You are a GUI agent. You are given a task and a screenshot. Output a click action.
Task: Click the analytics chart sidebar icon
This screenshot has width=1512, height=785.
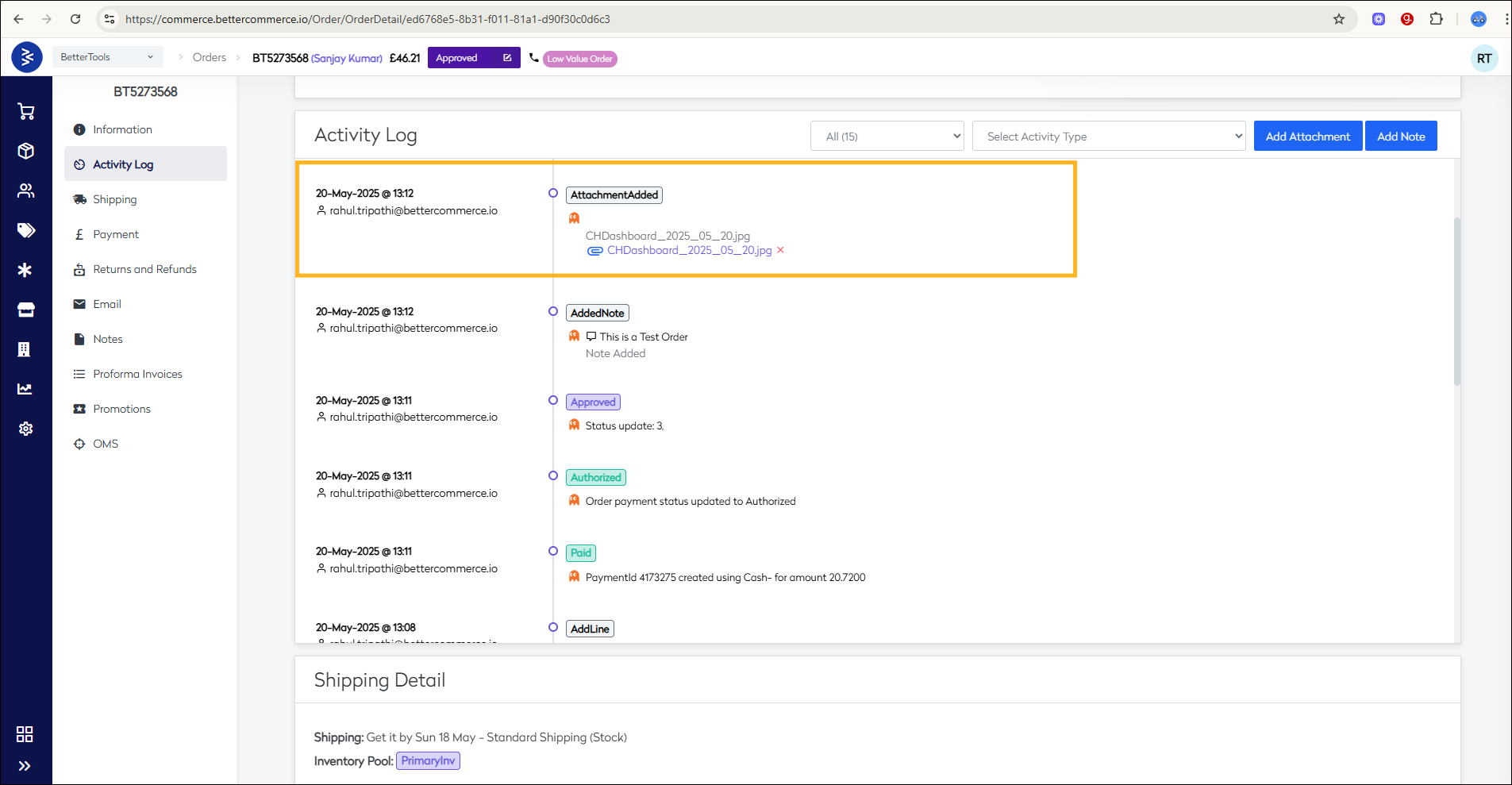click(x=26, y=389)
